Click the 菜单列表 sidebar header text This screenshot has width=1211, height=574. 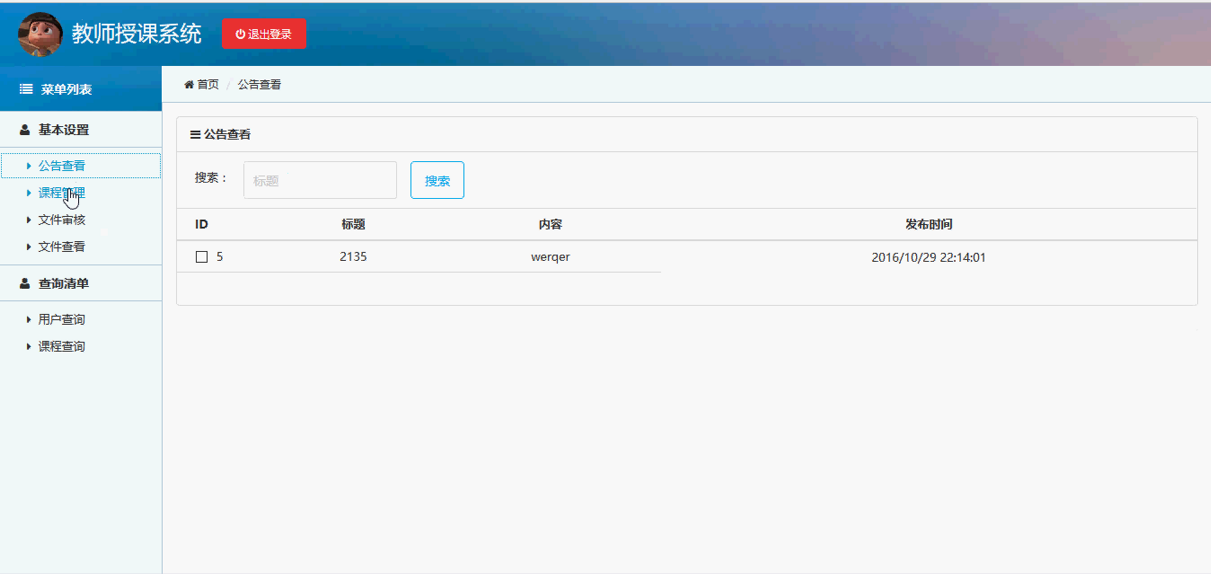point(66,90)
